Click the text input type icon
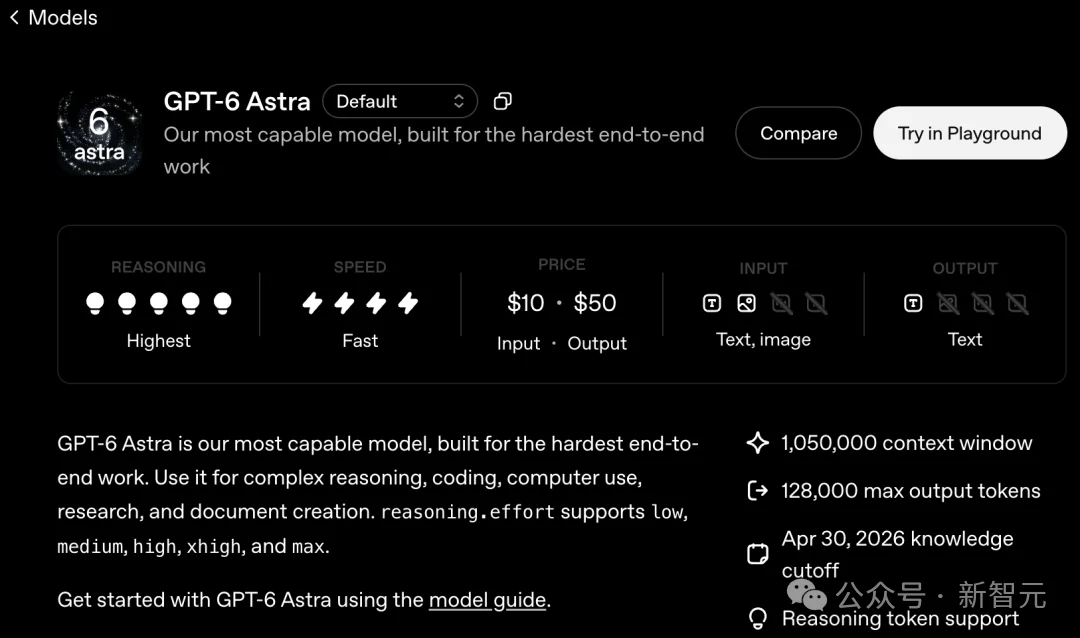The width and height of the screenshot is (1080, 638). click(712, 303)
